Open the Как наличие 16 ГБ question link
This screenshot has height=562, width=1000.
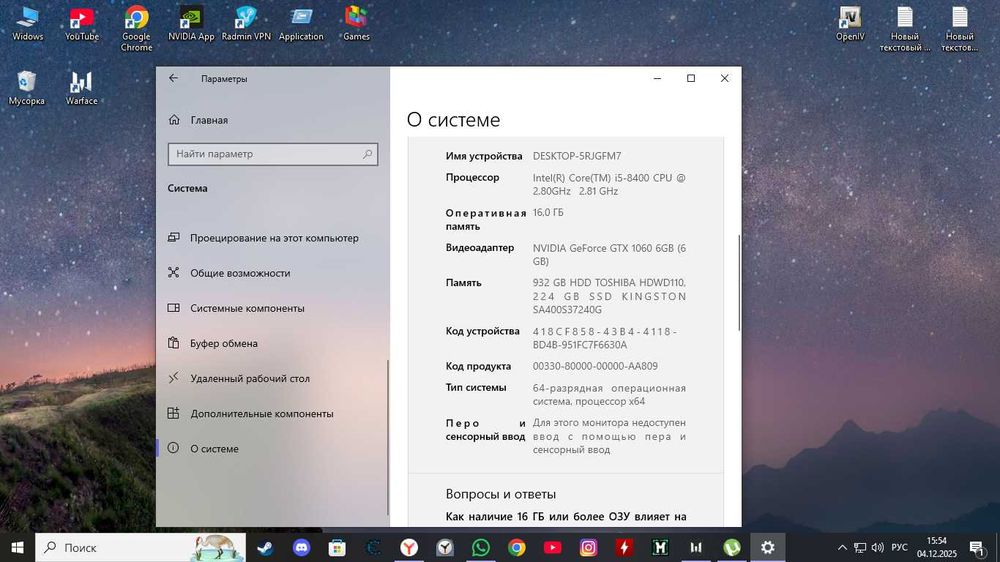(x=566, y=517)
